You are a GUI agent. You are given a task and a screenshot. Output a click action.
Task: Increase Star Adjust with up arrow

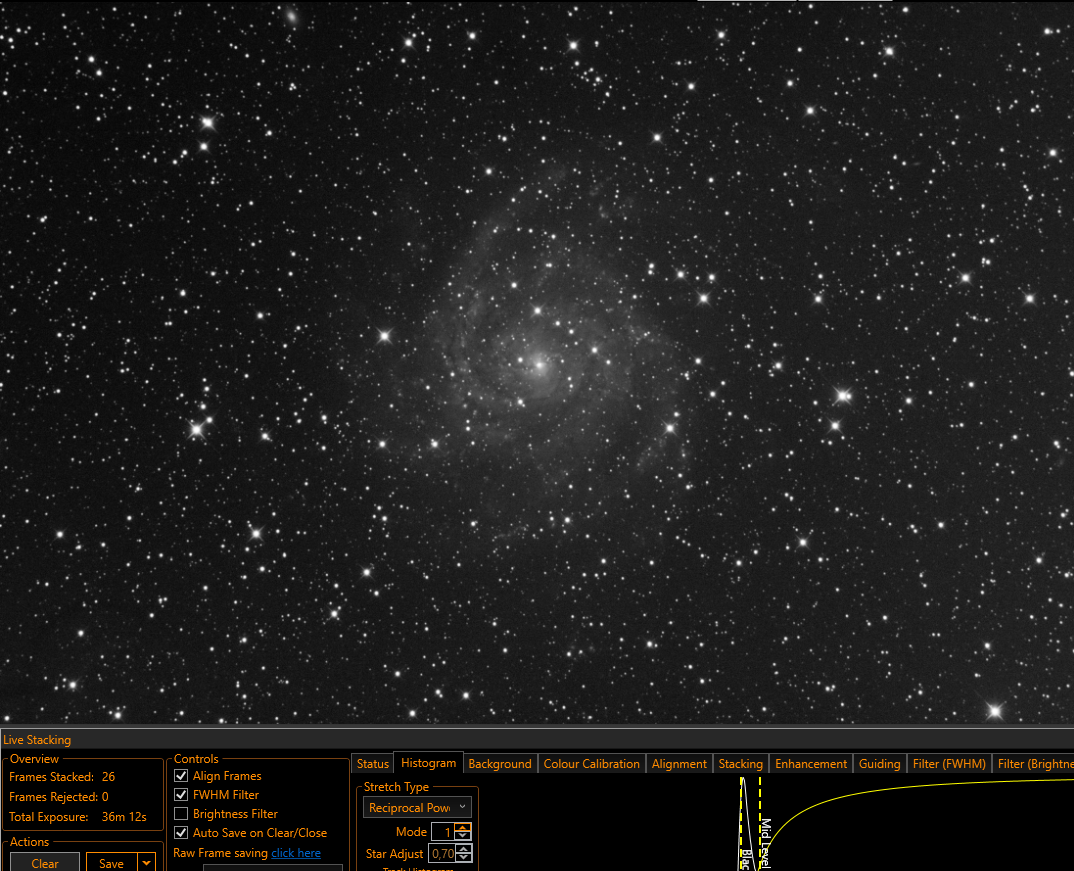click(464, 850)
